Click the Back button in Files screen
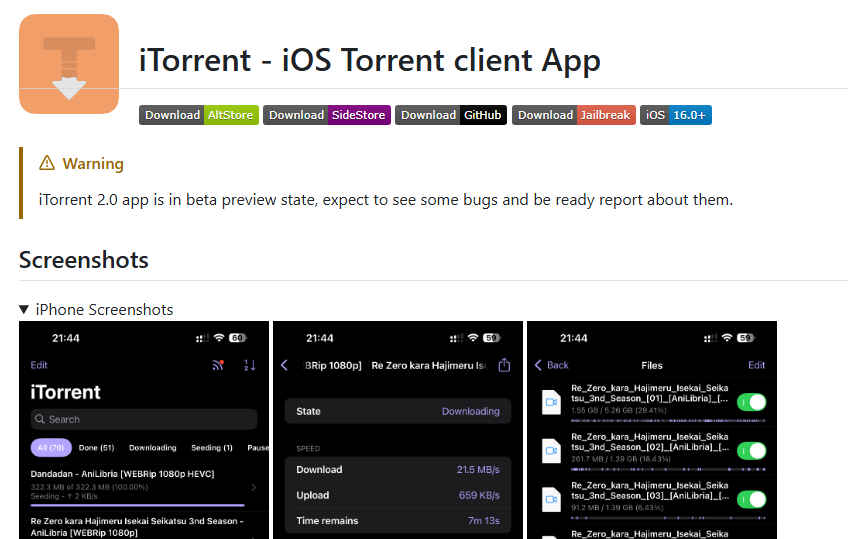The image size is (868, 539). click(552, 365)
